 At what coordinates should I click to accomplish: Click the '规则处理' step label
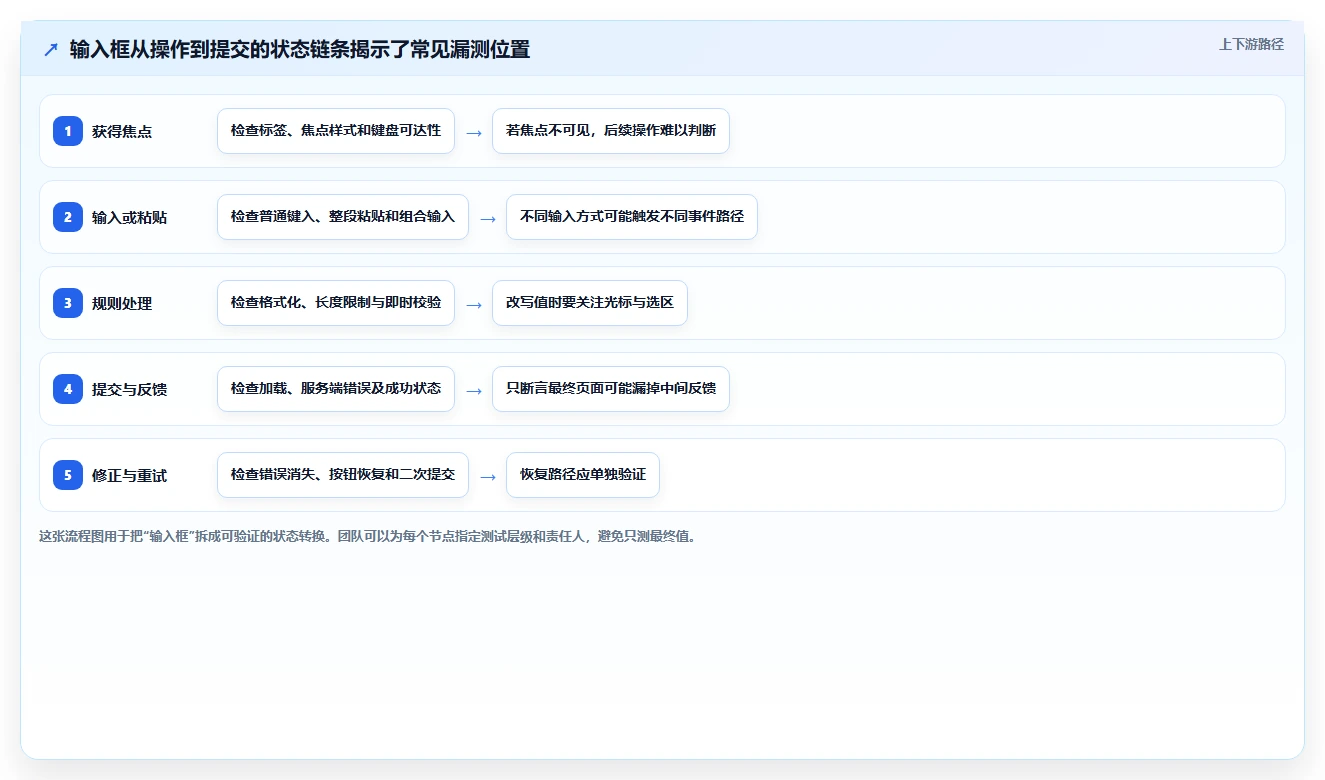122,303
